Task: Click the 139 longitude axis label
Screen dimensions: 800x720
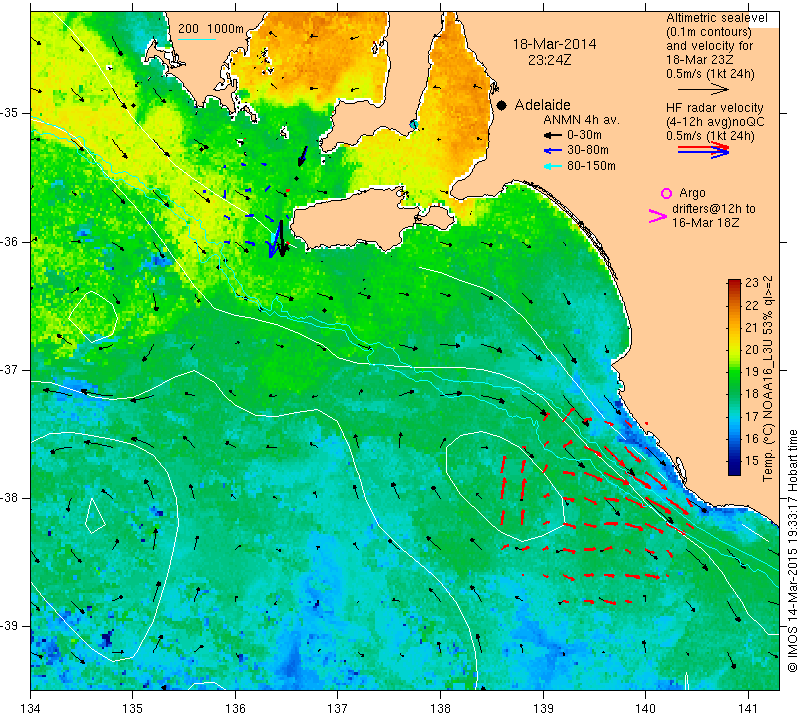Action: click(543, 709)
